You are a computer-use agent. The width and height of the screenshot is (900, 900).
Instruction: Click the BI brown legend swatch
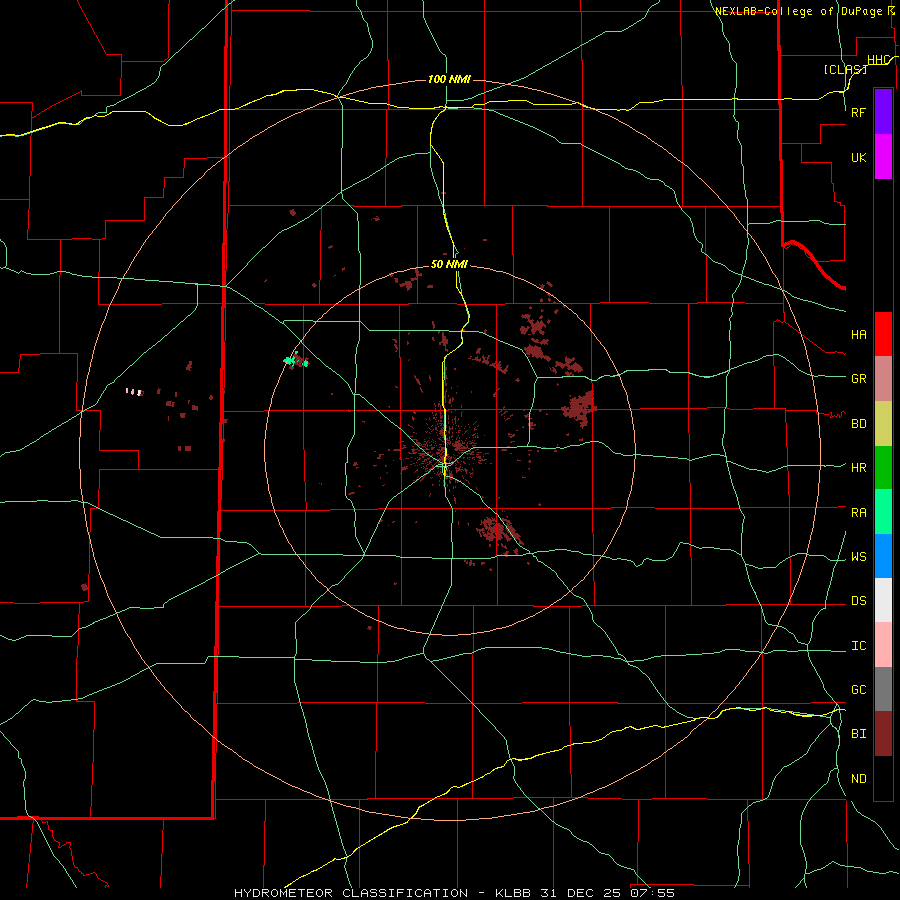point(883,734)
